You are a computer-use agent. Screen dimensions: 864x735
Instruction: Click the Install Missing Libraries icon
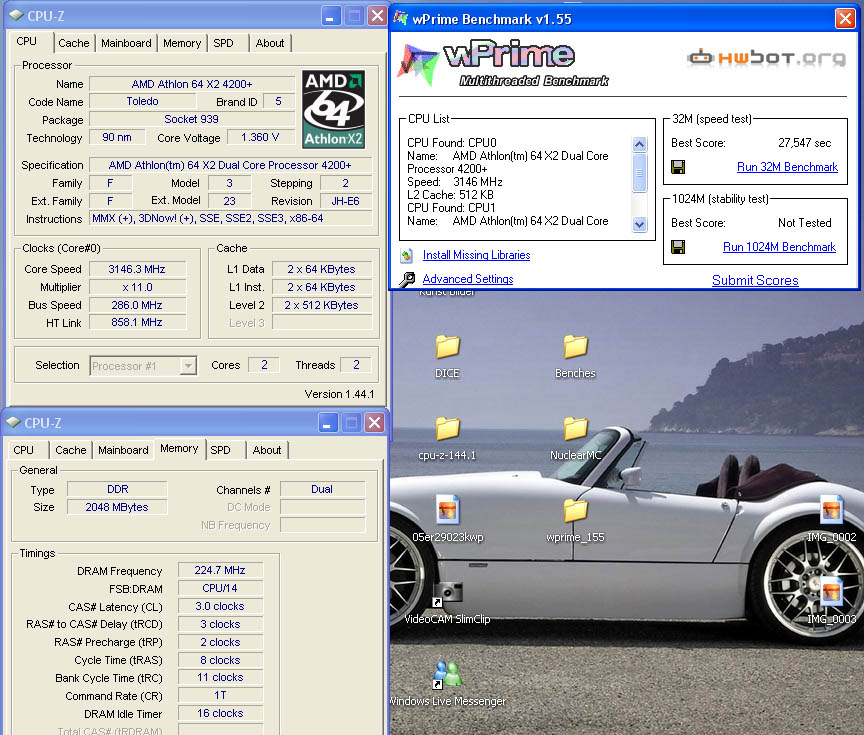click(x=407, y=255)
